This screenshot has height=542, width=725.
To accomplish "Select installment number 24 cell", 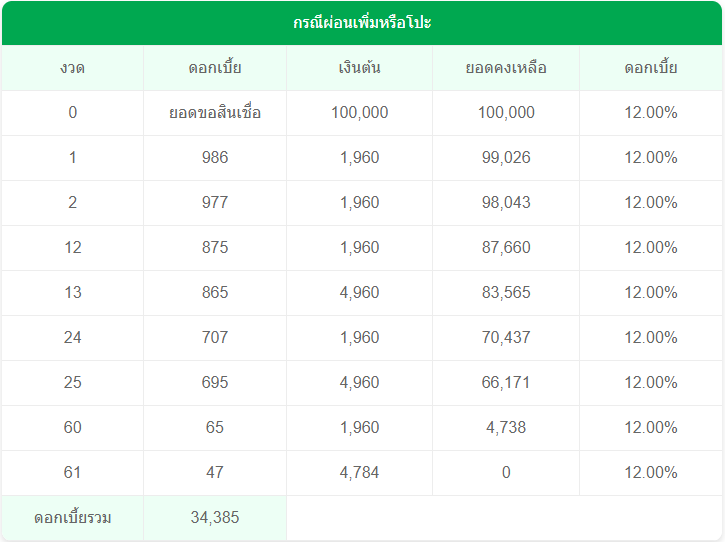I will [72, 338].
